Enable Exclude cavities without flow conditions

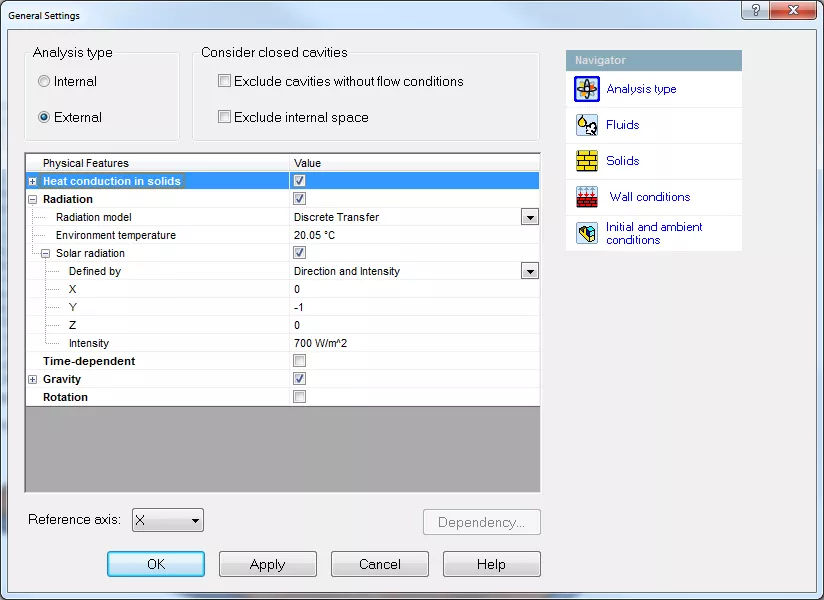point(225,81)
